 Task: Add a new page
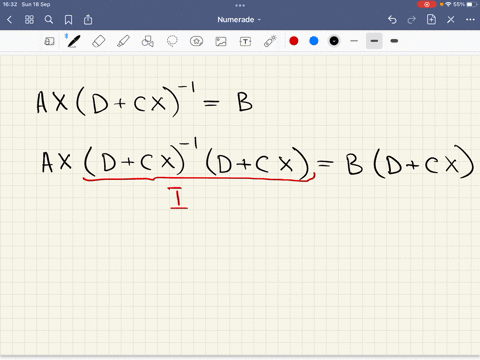431,20
